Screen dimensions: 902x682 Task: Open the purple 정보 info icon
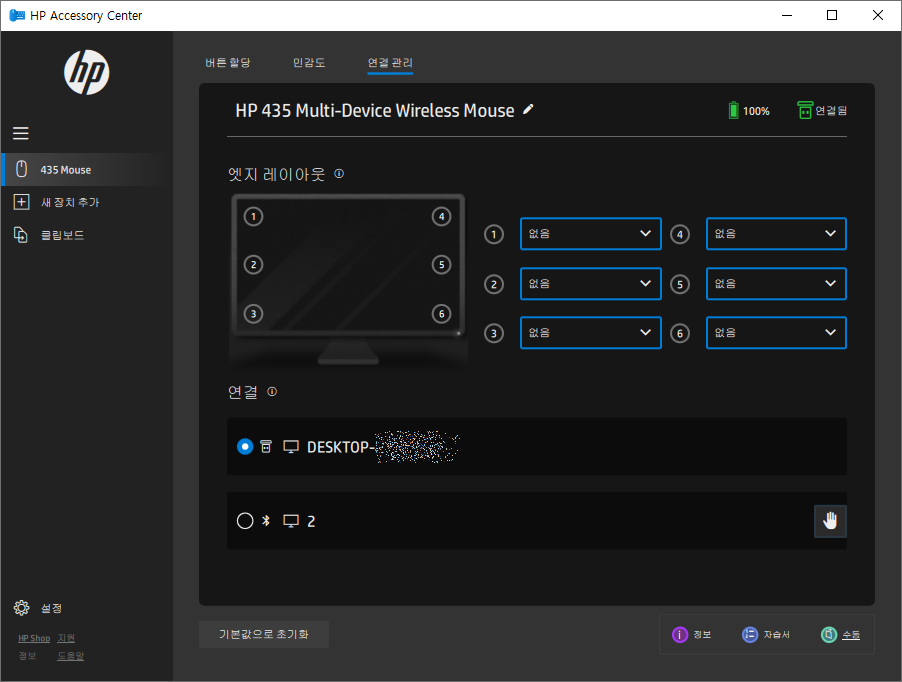[680, 634]
